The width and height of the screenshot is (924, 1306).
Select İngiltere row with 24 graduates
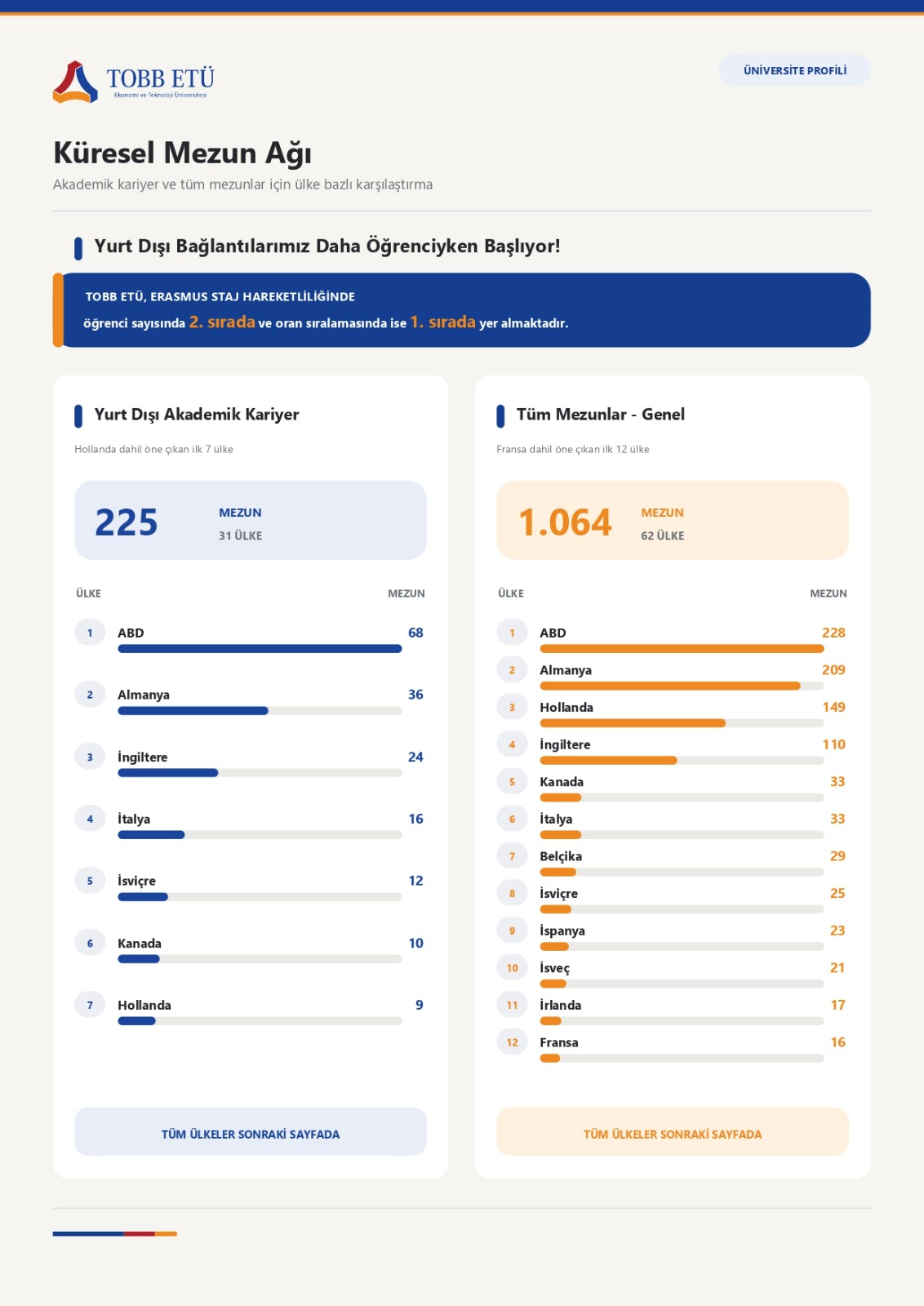click(251, 762)
